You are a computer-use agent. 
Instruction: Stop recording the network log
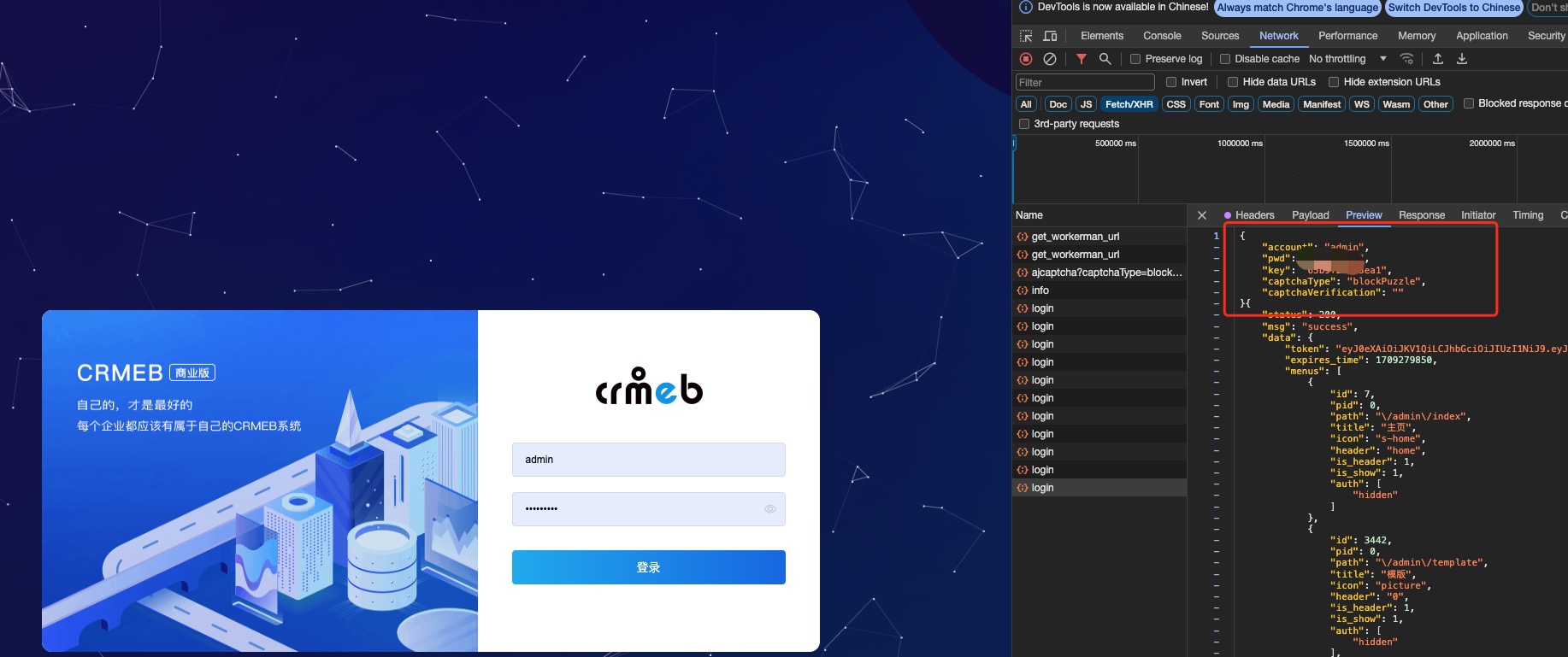[1026, 59]
